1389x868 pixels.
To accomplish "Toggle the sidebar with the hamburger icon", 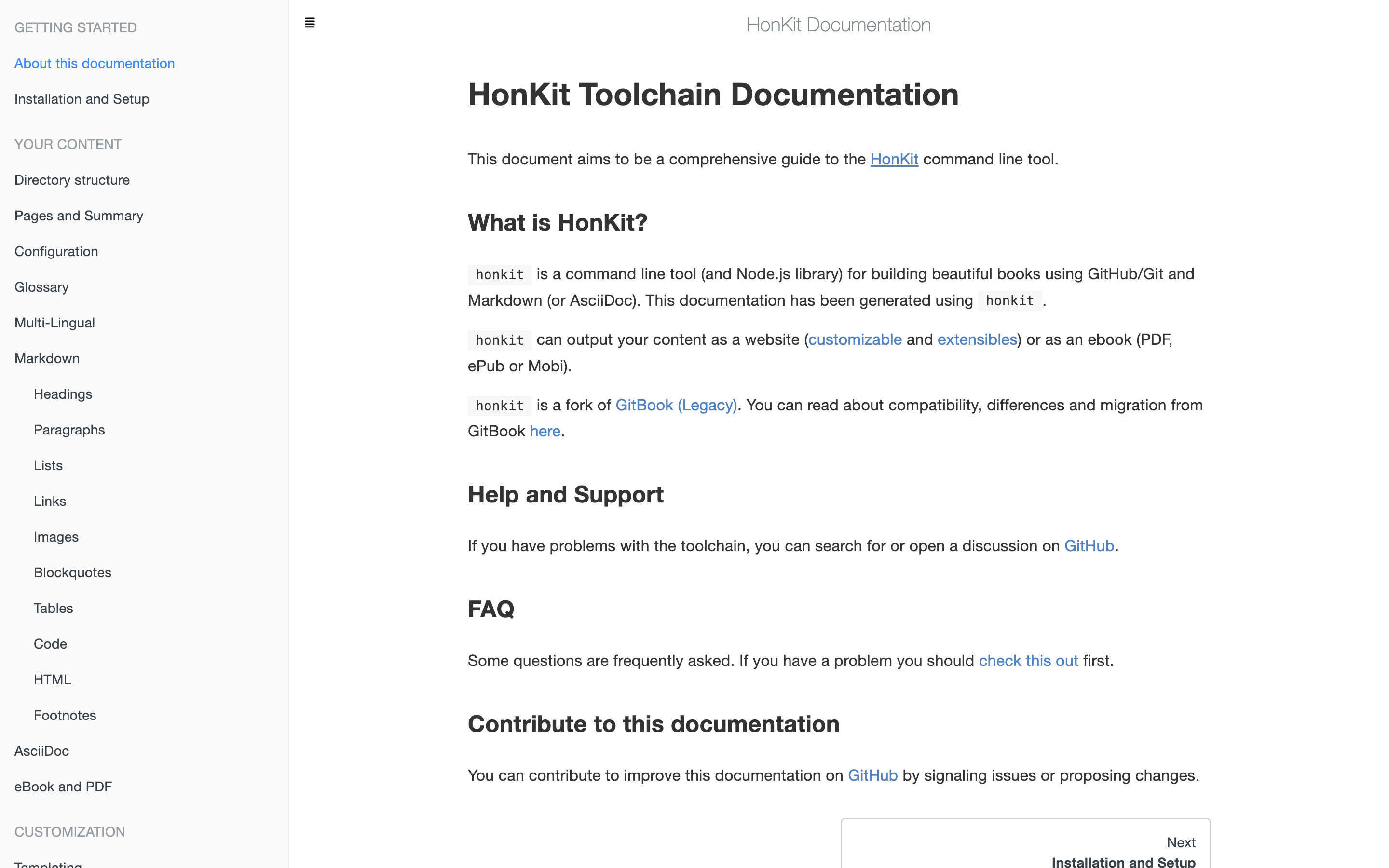I will [x=309, y=23].
